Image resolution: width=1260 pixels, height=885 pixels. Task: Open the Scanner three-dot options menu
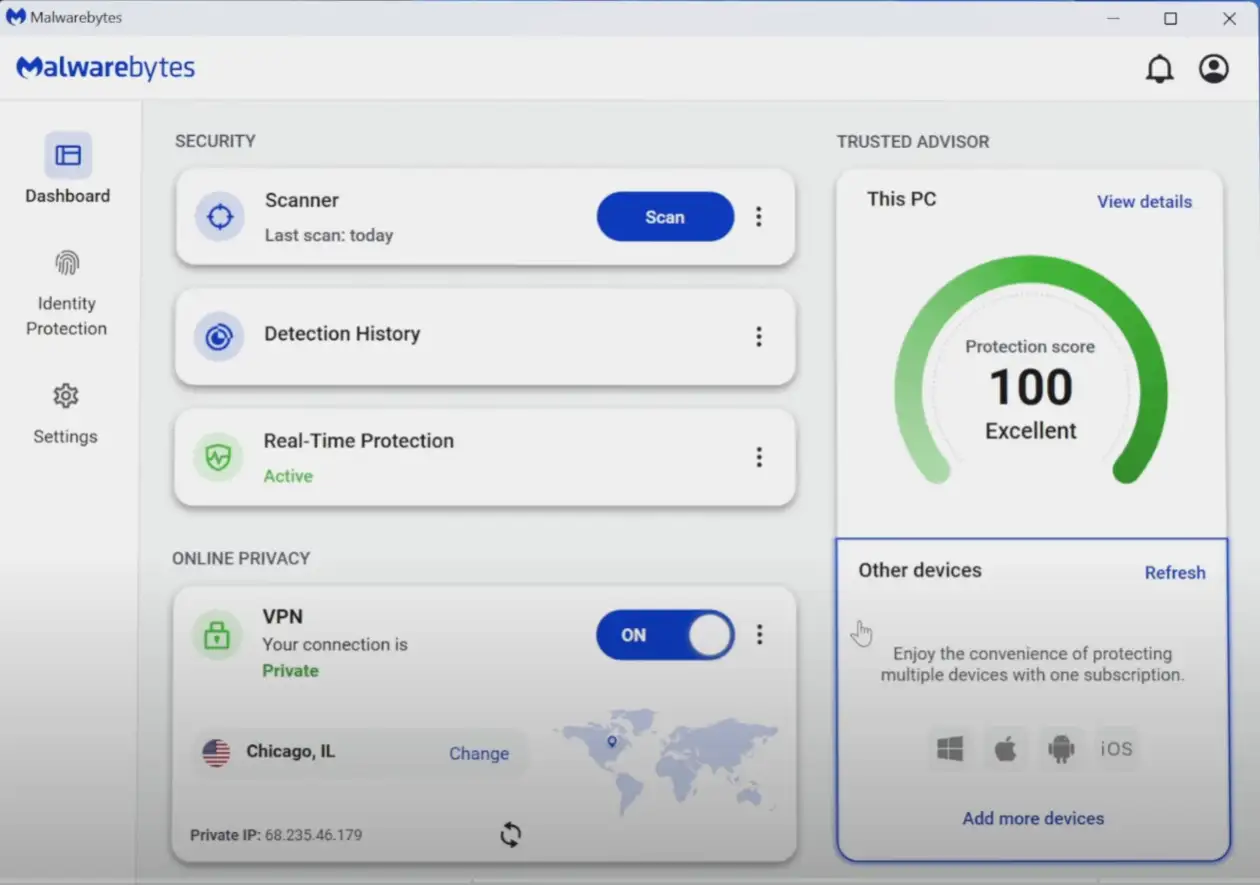coord(759,217)
